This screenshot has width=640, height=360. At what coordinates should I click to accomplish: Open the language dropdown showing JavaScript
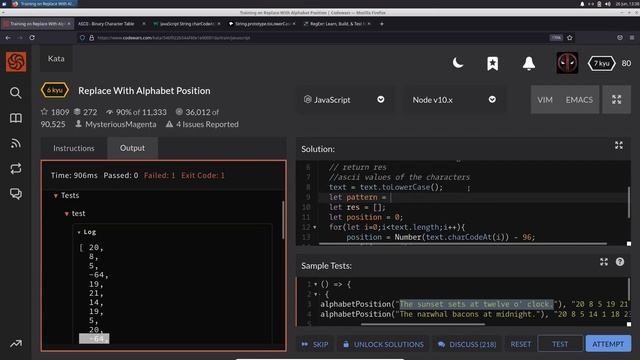(x=345, y=100)
